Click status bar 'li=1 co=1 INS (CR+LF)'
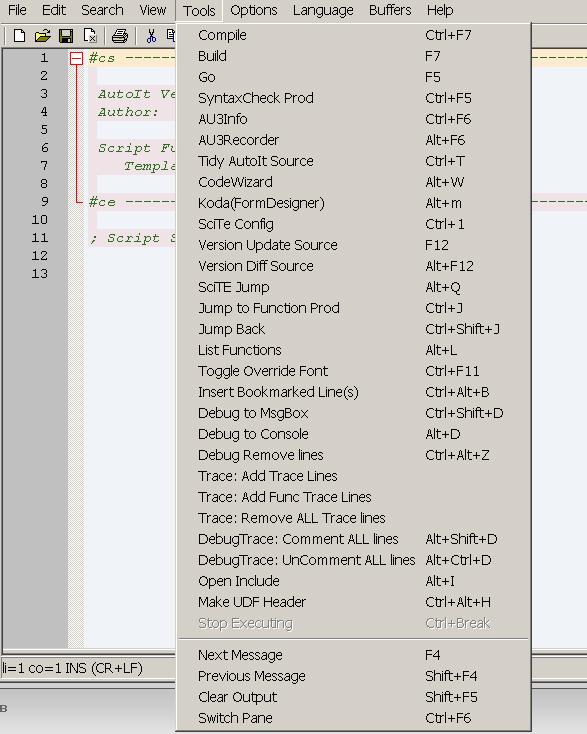587x734 pixels. pyautogui.click(x=73, y=668)
